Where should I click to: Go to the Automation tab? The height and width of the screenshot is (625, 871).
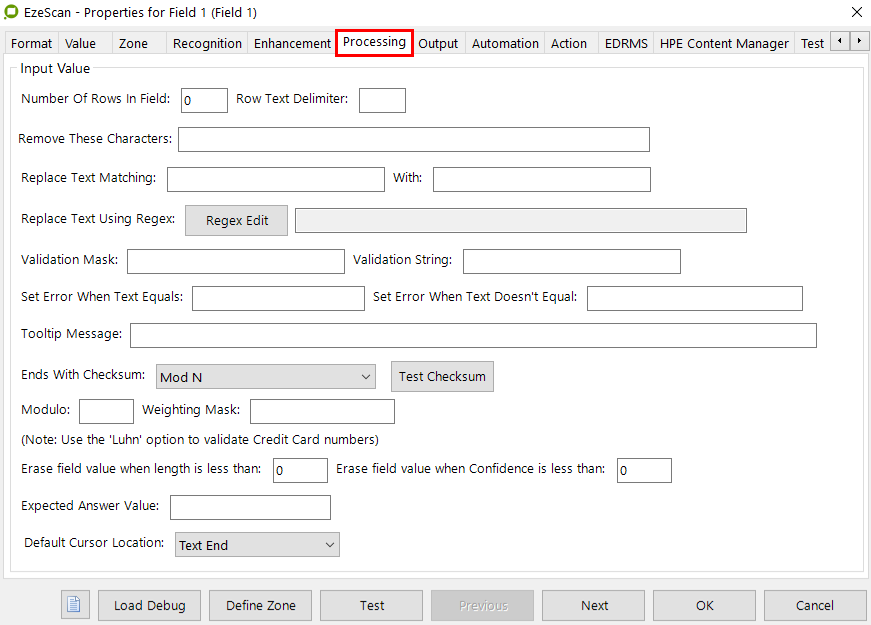[x=505, y=43]
